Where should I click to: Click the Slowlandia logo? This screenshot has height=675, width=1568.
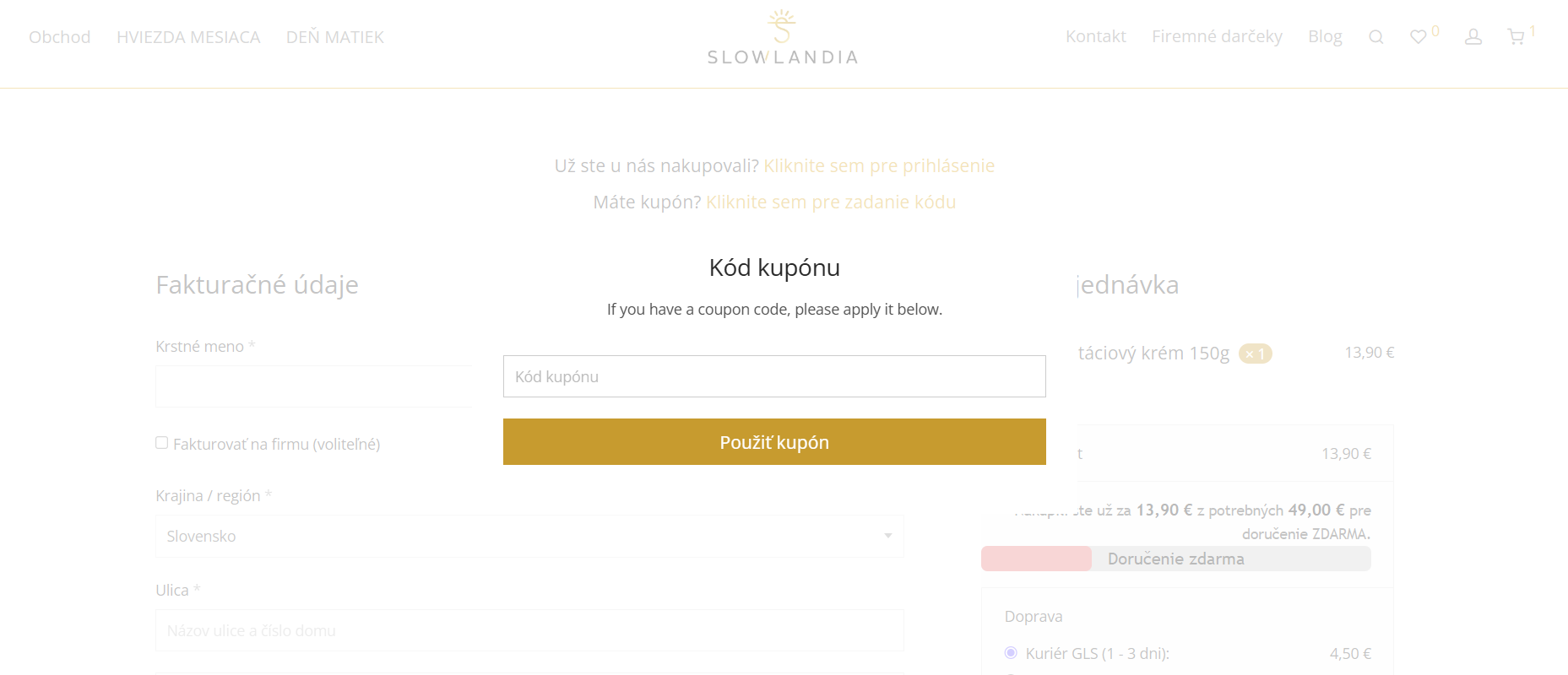coord(783,38)
